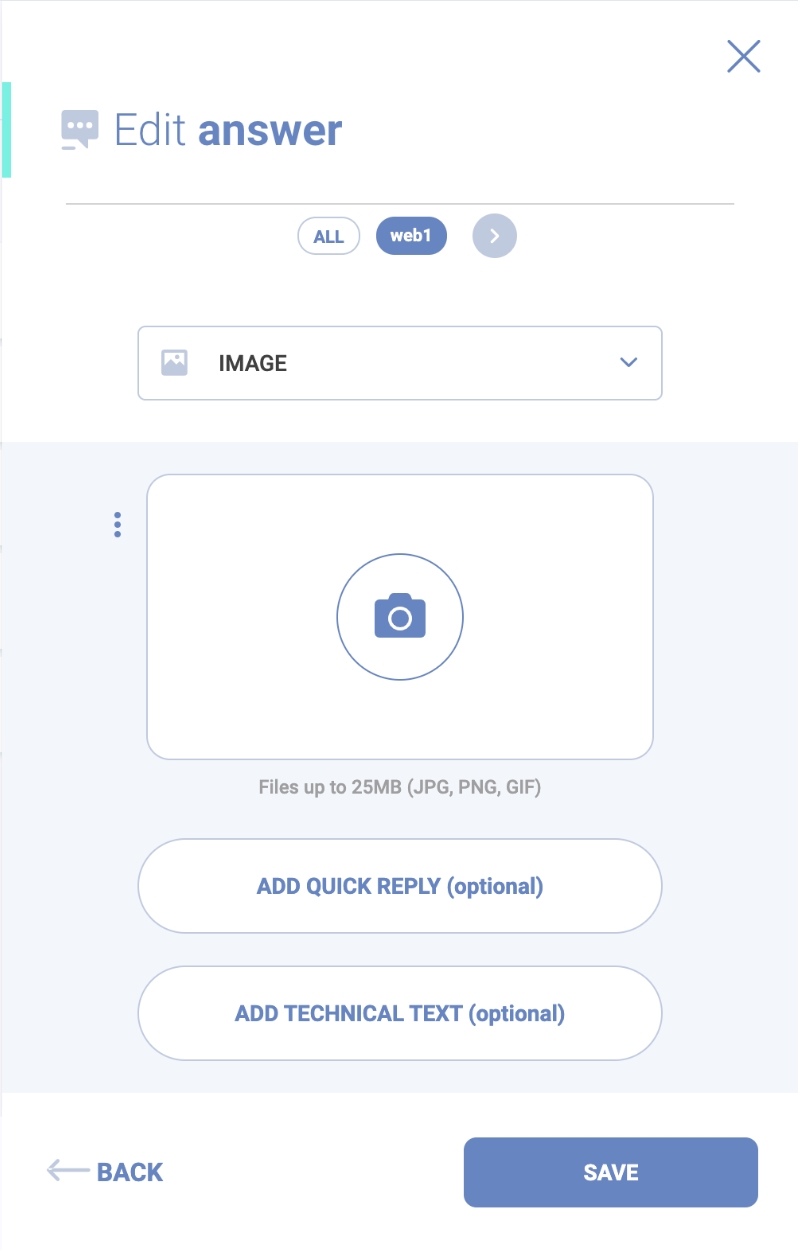This screenshot has width=798, height=1250.
Task: Save the edited answer
Action: coord(610,1172)
